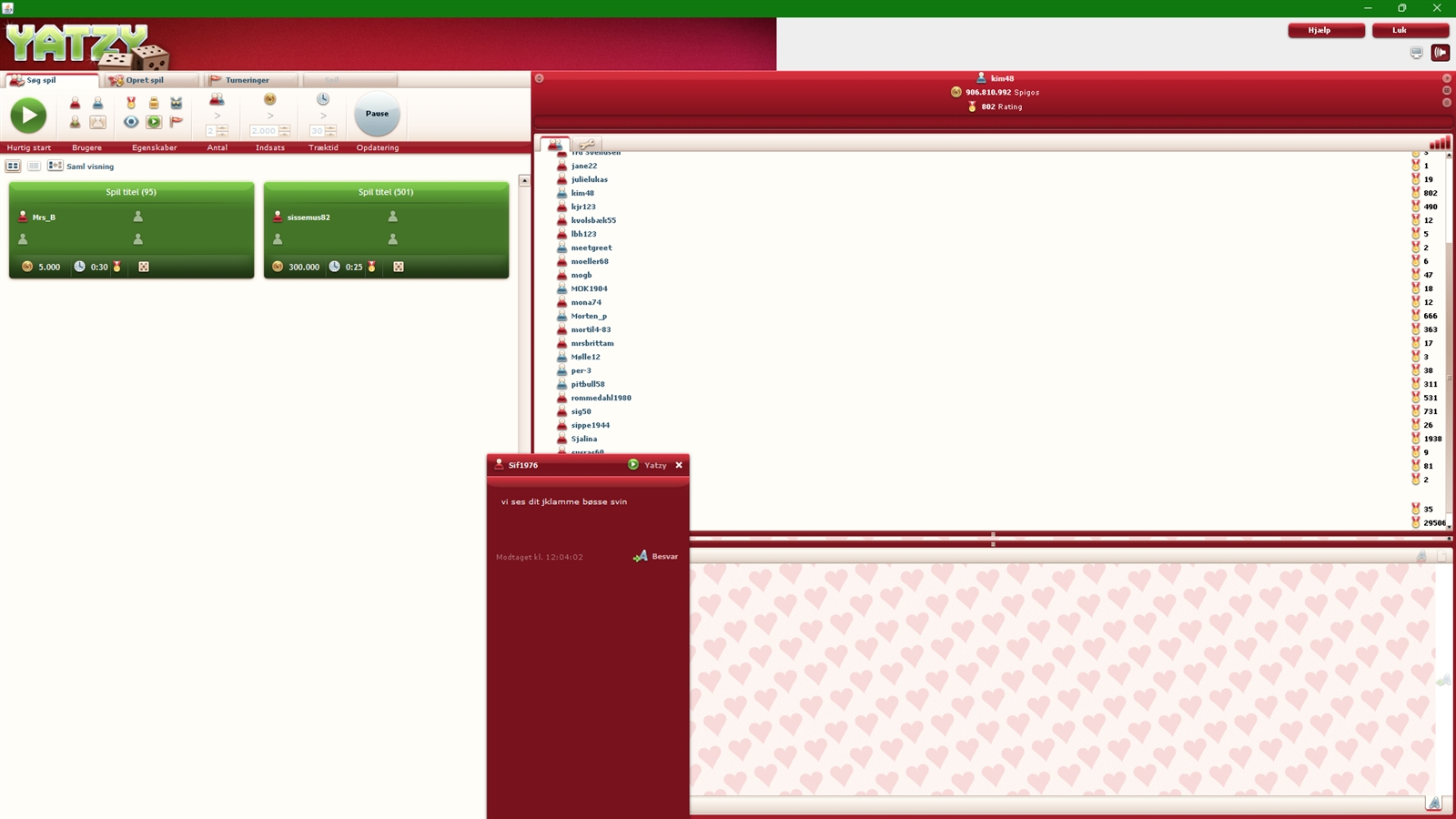Adjust the Indsats stake stepper
The height and width of the screenshot is (819, 1456).
[x=284, y=131]
